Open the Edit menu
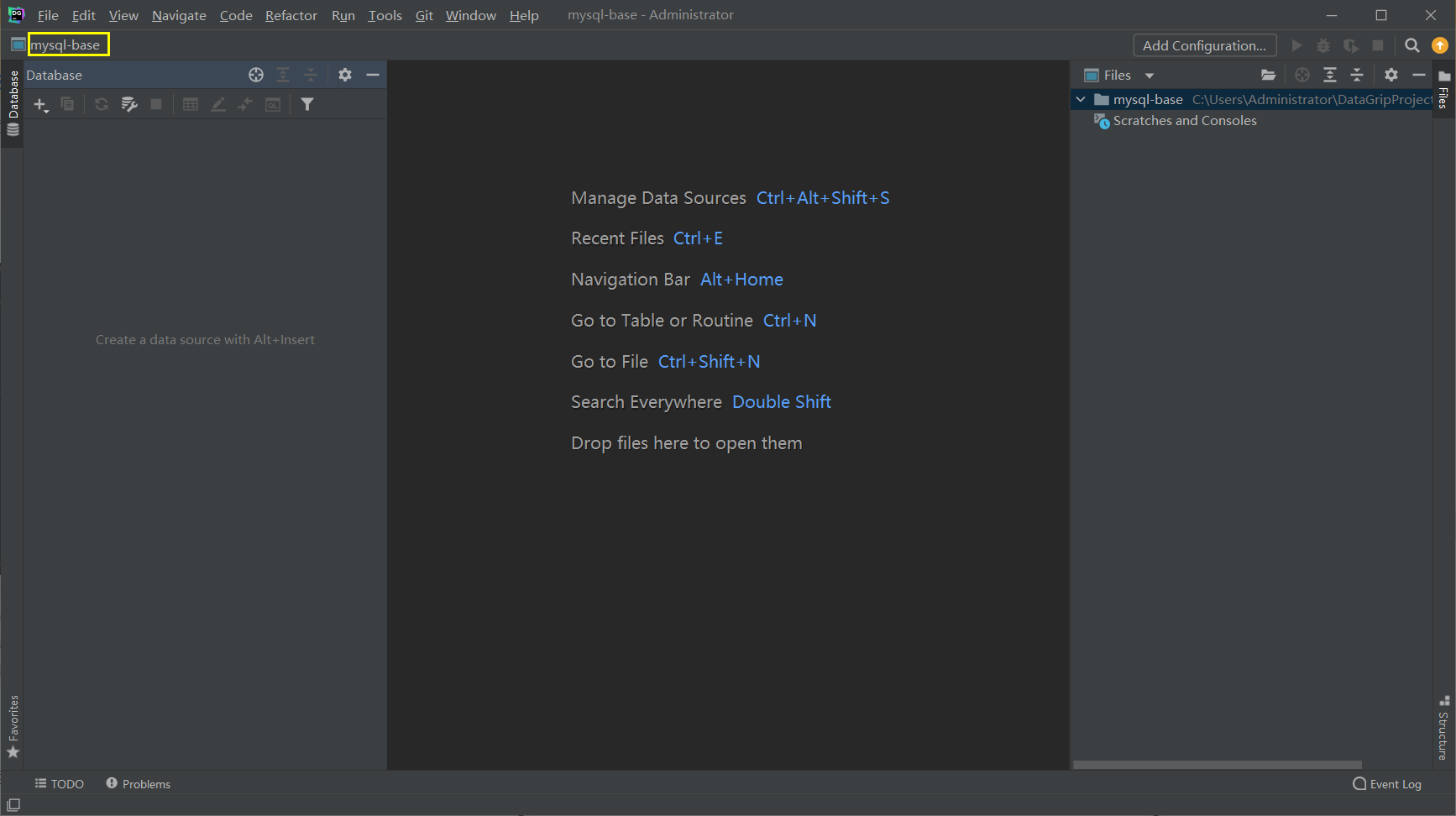Screen dimensions: 1456x816 tap(84, 15)
